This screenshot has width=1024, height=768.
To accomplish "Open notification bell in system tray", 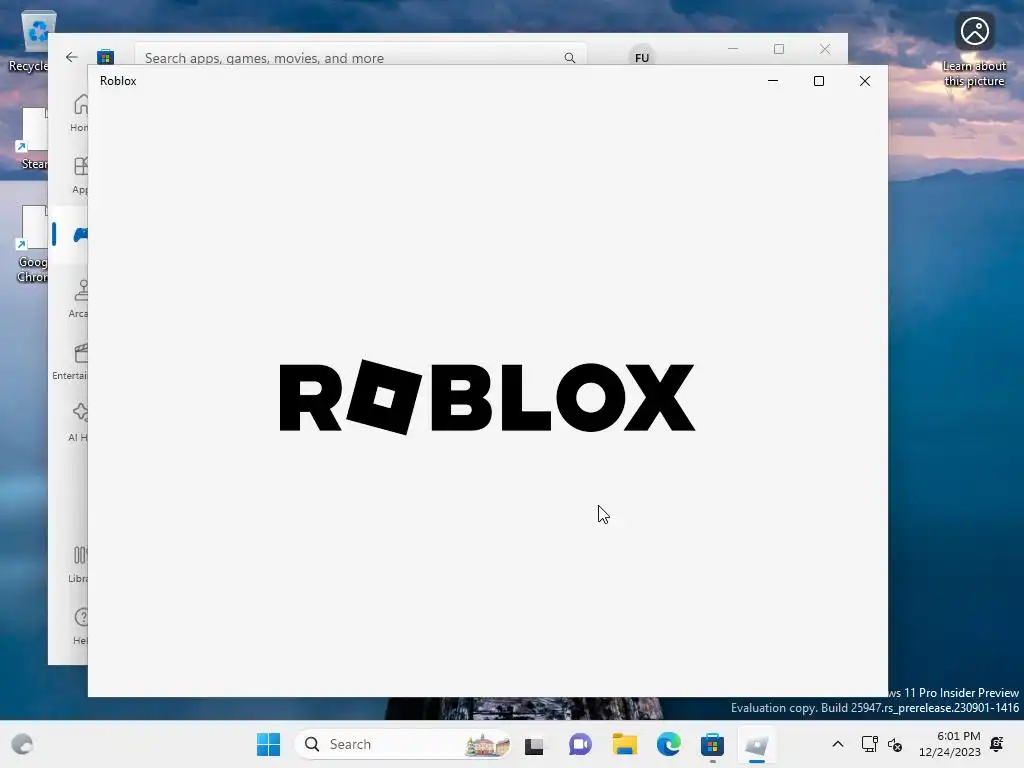I will 997,744.
